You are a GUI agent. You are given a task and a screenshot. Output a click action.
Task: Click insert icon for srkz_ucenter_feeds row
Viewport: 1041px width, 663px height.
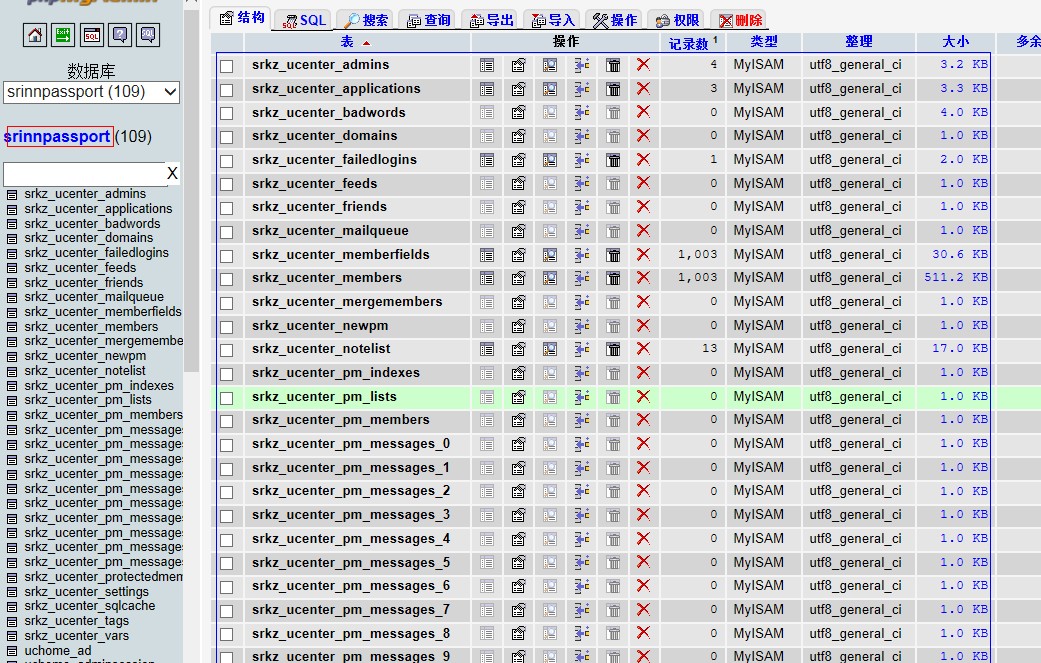point(582,184)
